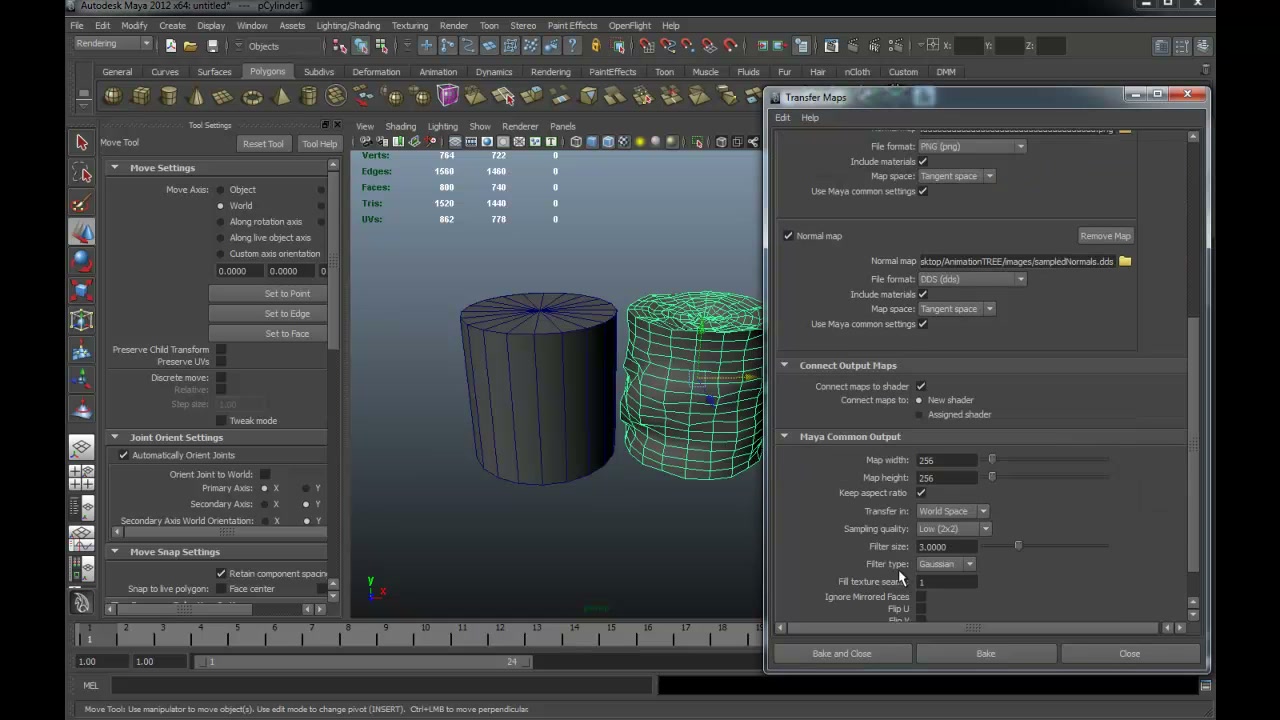Open the viewport Shading menu

click(400, 127)
